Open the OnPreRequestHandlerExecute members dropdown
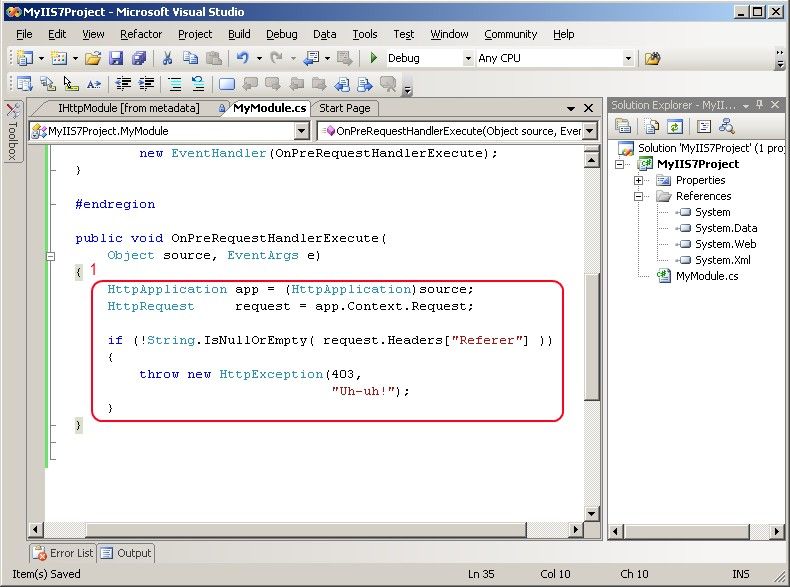 [x=589, y=131]
